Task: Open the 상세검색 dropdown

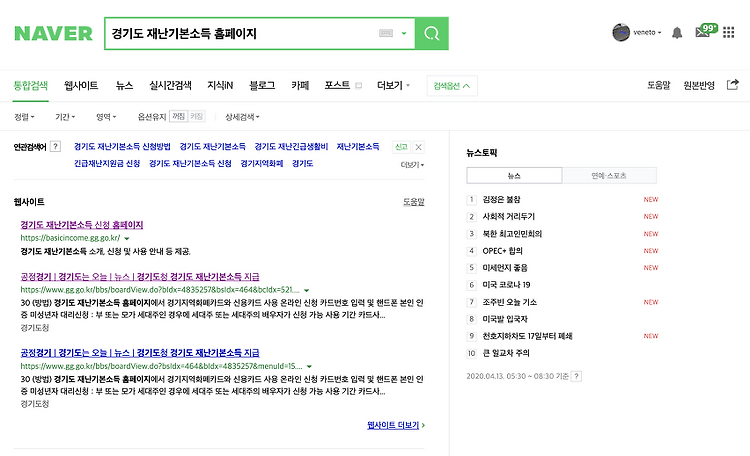Action: pos(242,117)
